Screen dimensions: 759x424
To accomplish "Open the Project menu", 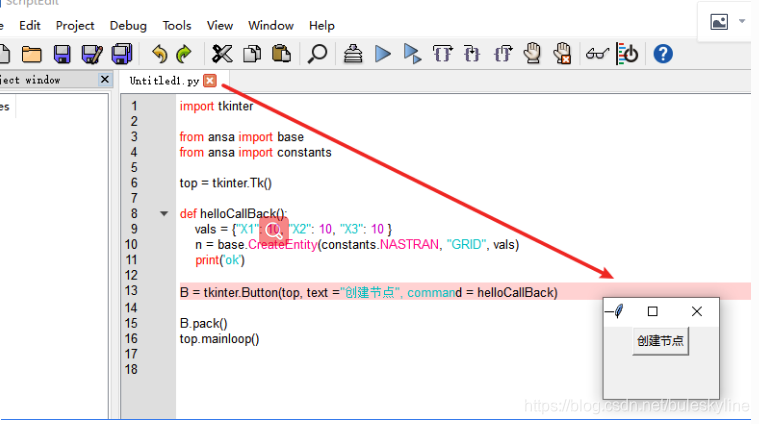I will [x=75, y=26].
